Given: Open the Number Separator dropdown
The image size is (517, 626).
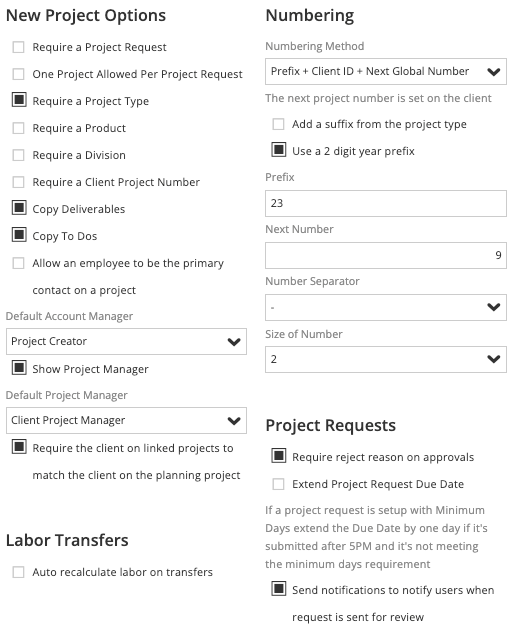Looking at the screenshot, I should 386,307.
